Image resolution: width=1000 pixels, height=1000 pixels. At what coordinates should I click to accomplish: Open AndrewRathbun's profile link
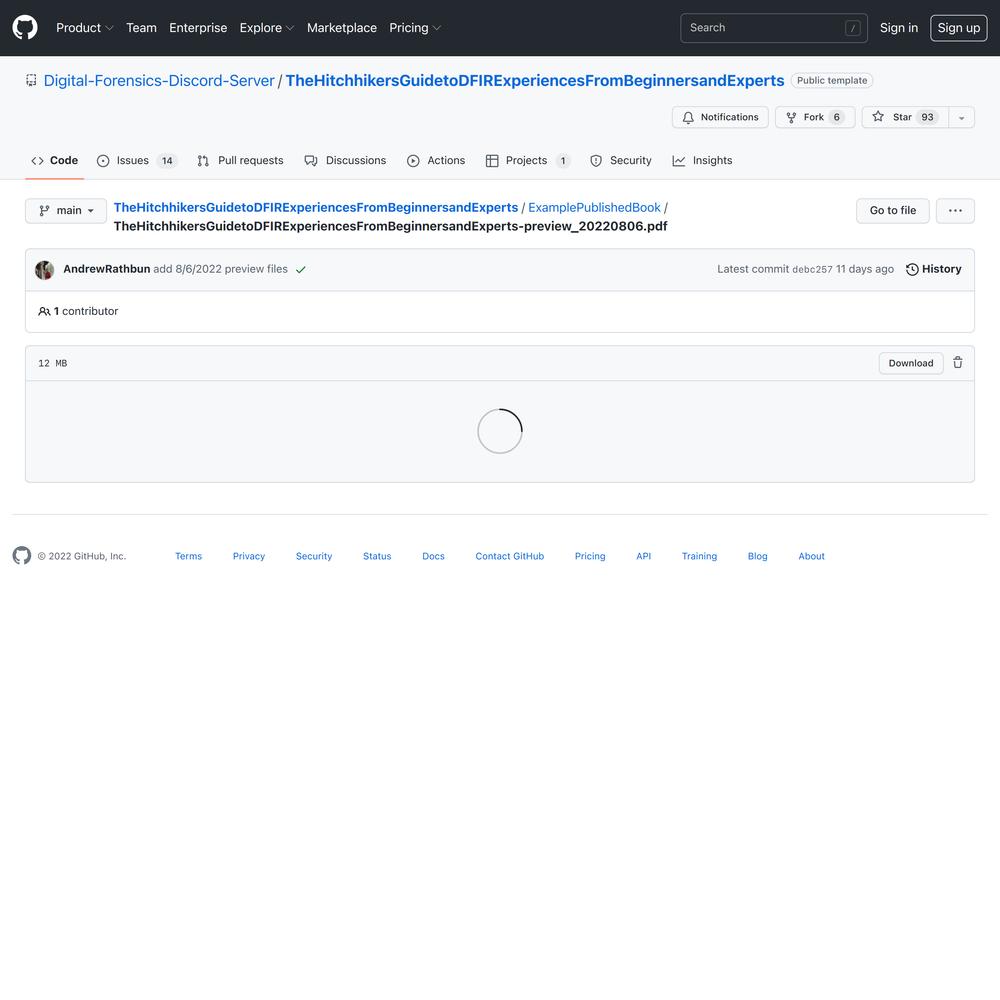click(x=107, y=269)
